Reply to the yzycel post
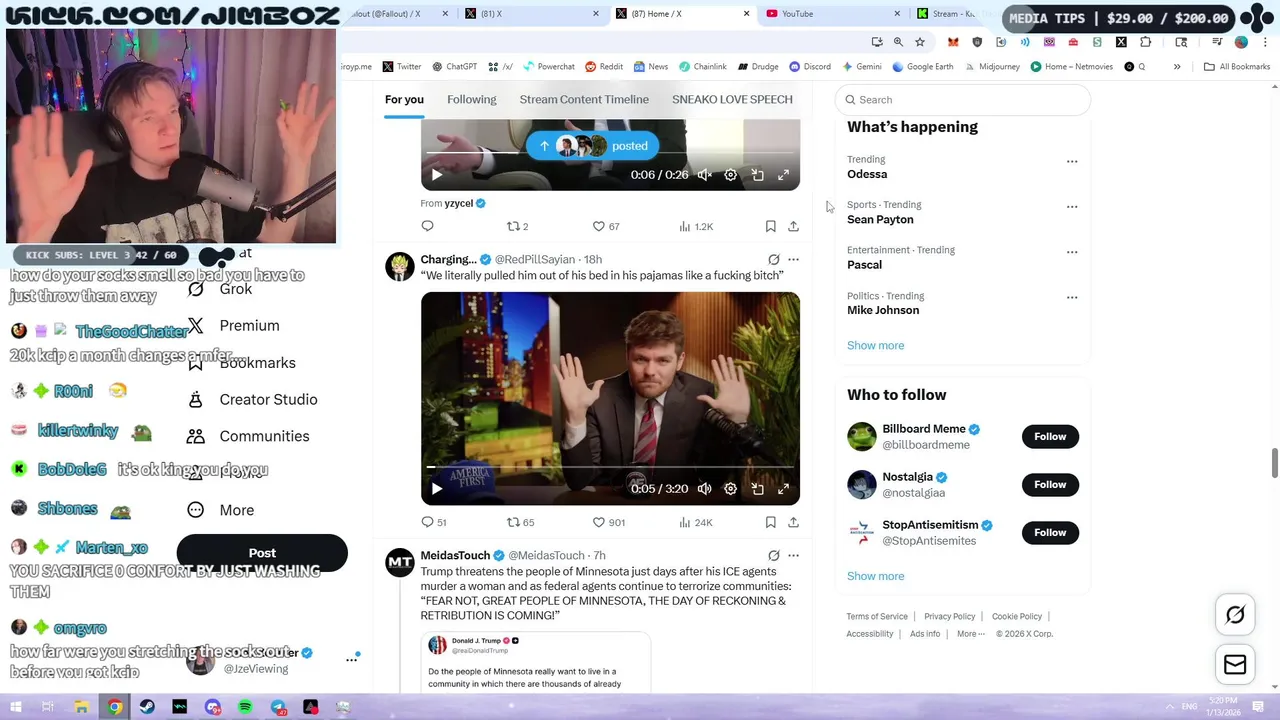Image resolution: width=1280 pixels, height=720 pixels. [x=427, y=226]
